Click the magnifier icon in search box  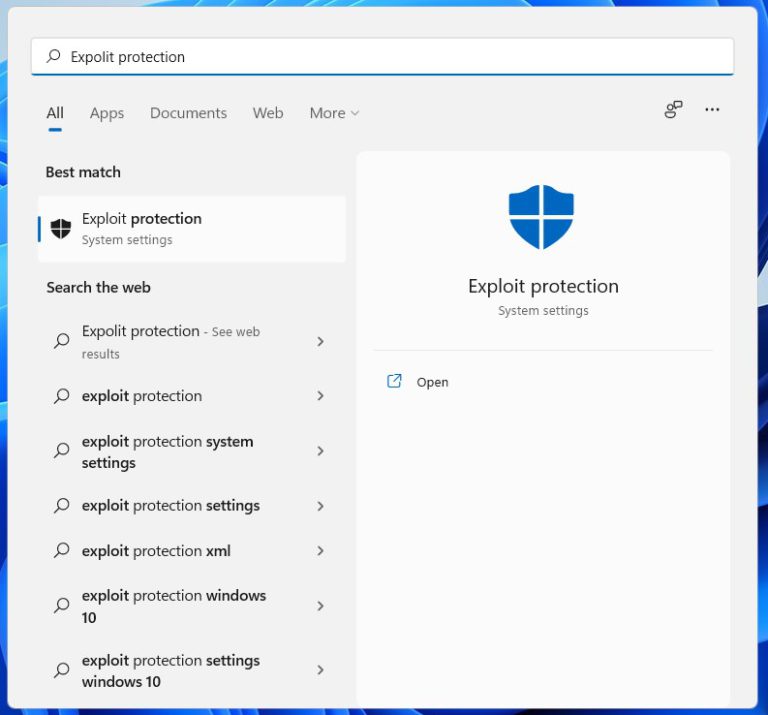[54, 57]
